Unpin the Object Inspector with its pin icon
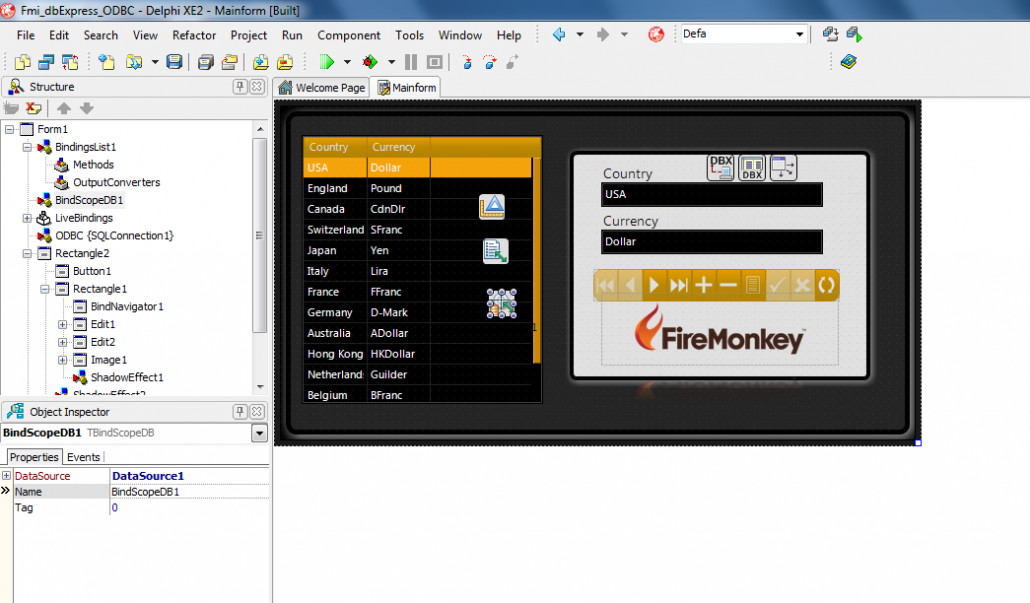1030x603 pixels. click(x=240, y=411)
